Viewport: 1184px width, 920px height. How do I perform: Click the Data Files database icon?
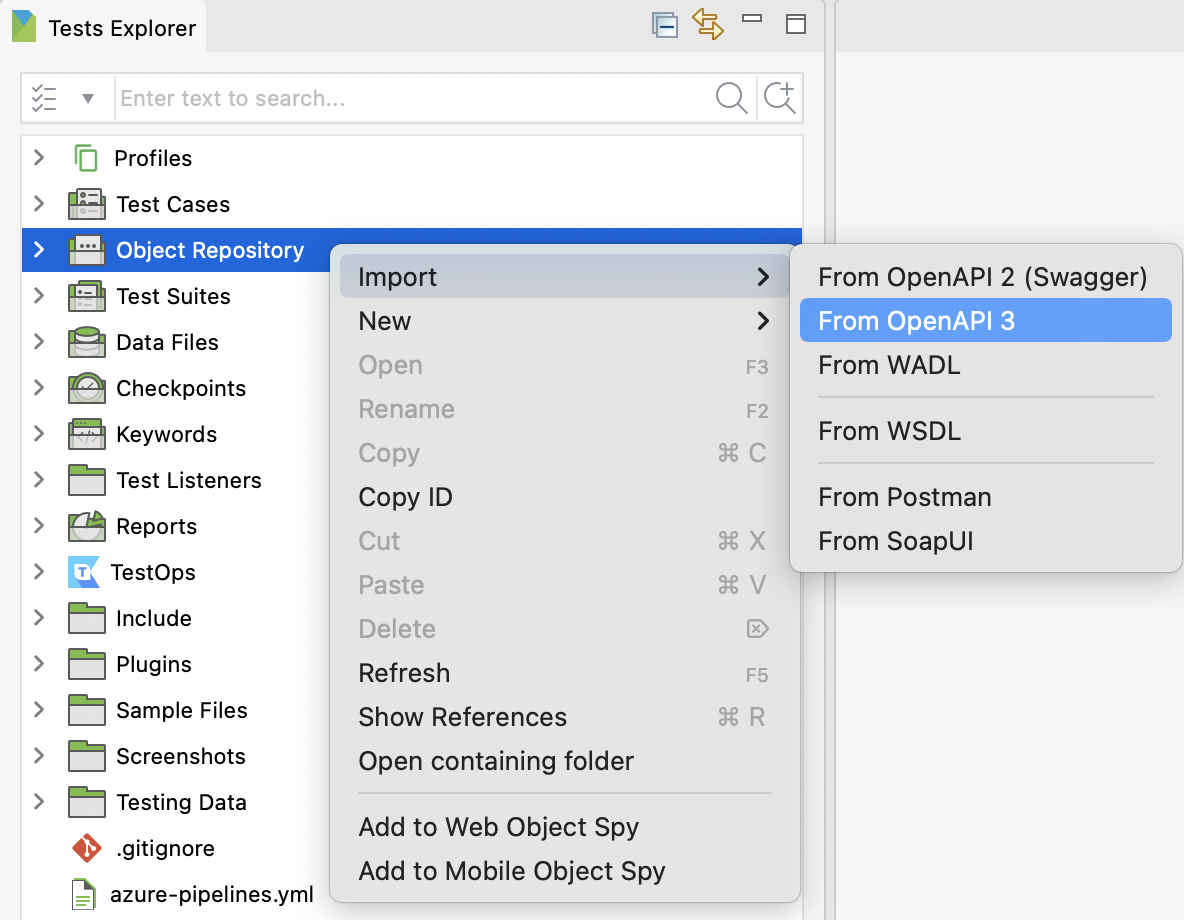(87, 342)
